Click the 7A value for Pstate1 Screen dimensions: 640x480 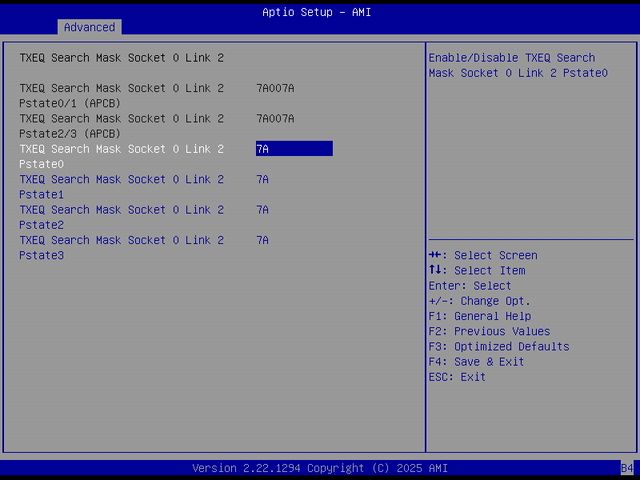[x=262, y=179]
